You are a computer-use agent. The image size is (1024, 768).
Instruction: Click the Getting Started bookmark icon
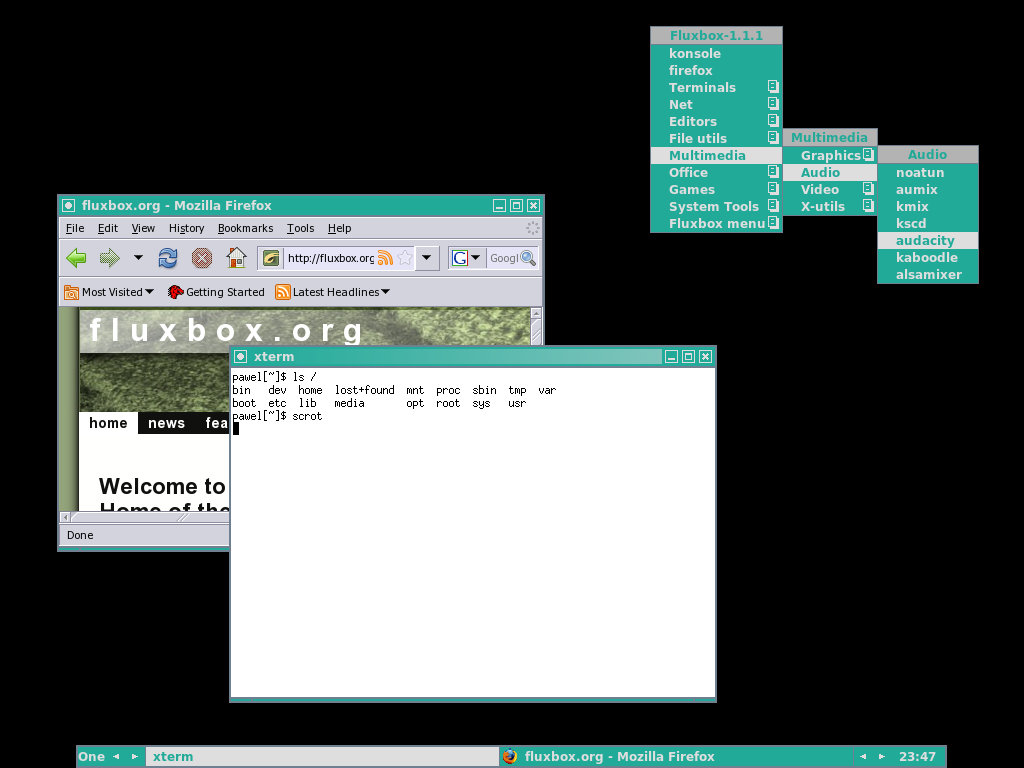(x=175, y=292)
